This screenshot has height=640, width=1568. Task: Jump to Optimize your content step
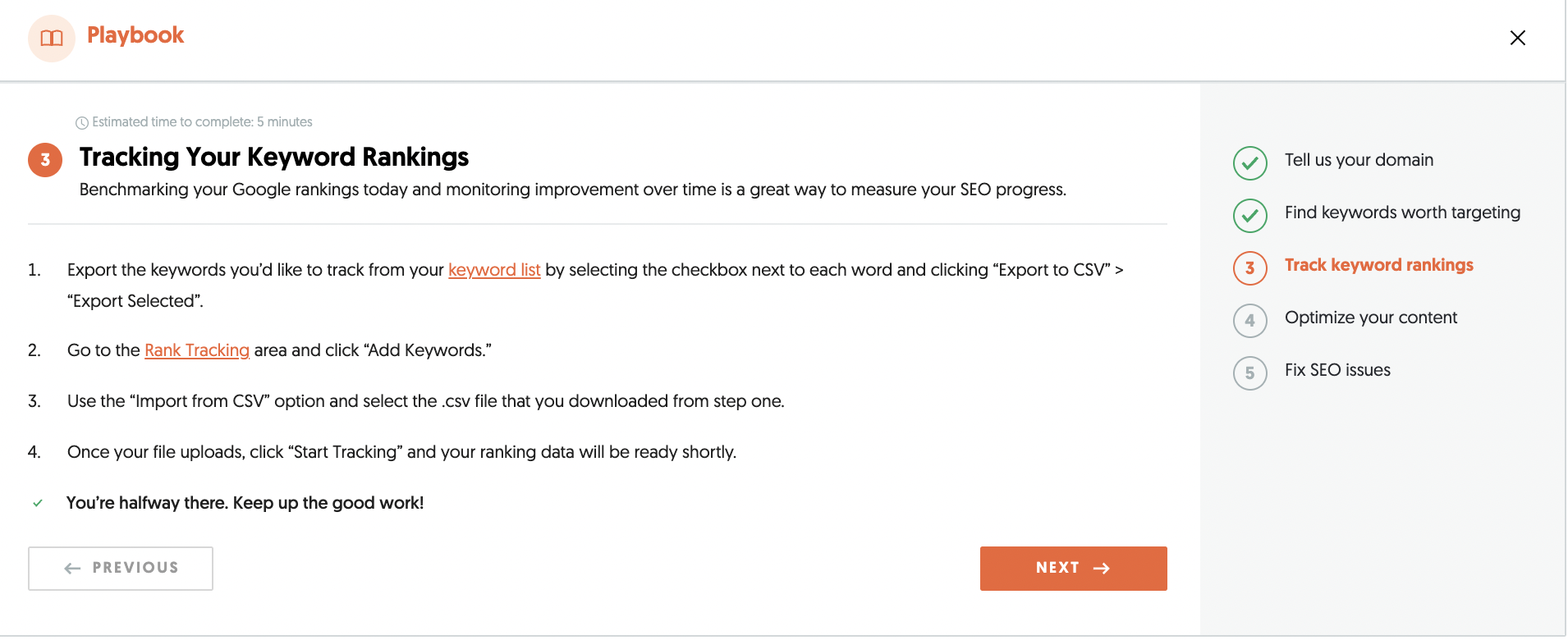click(1371, 318)
